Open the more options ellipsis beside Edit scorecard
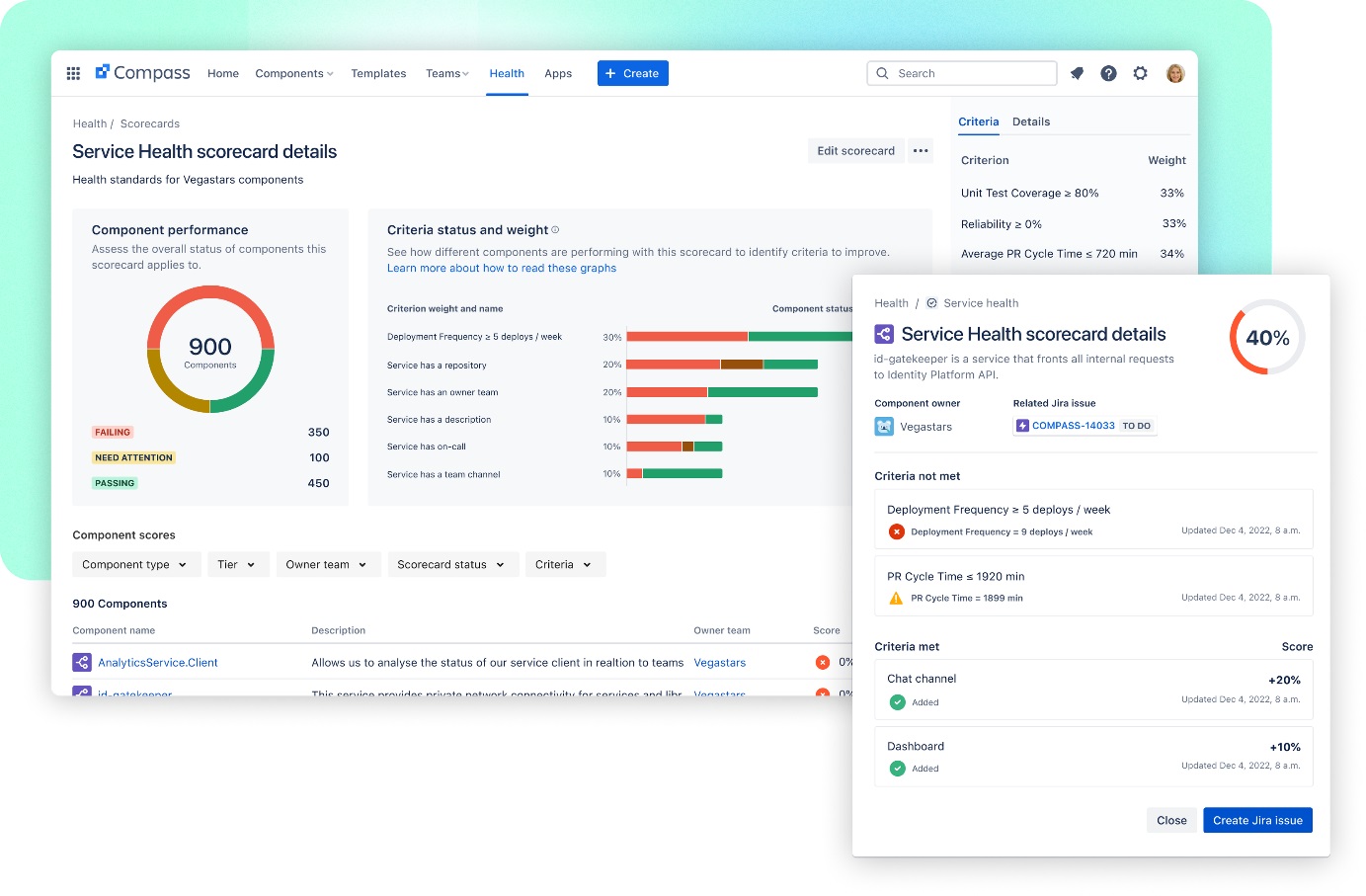The width and height of the screenshot is (1366, 896). [x=921, y=150]
